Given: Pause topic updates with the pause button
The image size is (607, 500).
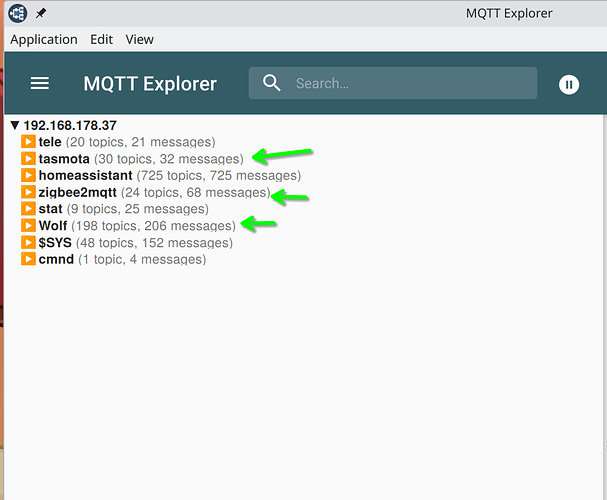Looking at the screenshot, I should [569, 84].
